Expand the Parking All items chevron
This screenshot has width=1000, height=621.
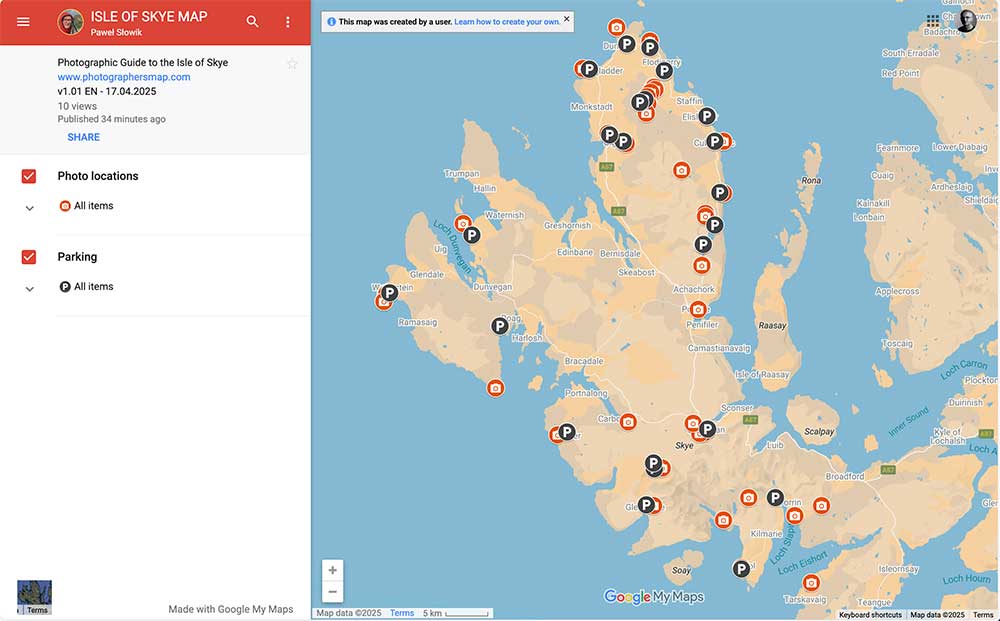coord(29,289)
